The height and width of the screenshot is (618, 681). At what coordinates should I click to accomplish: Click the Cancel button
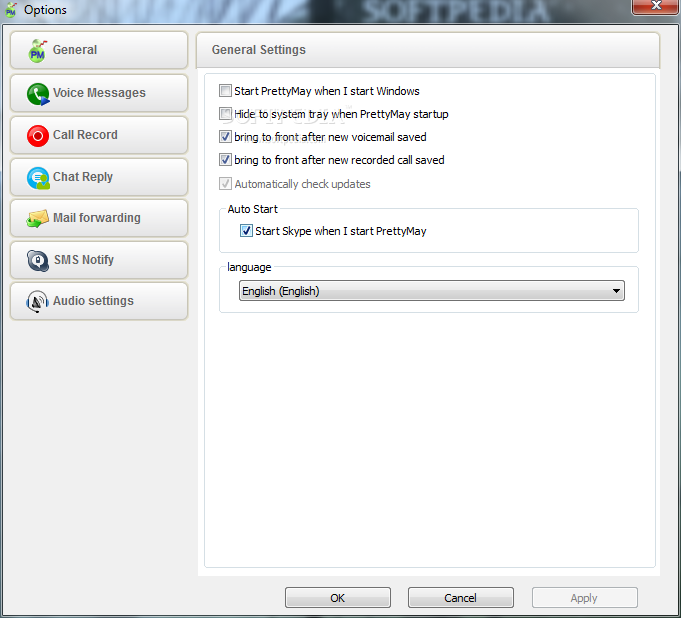point(460,598)
